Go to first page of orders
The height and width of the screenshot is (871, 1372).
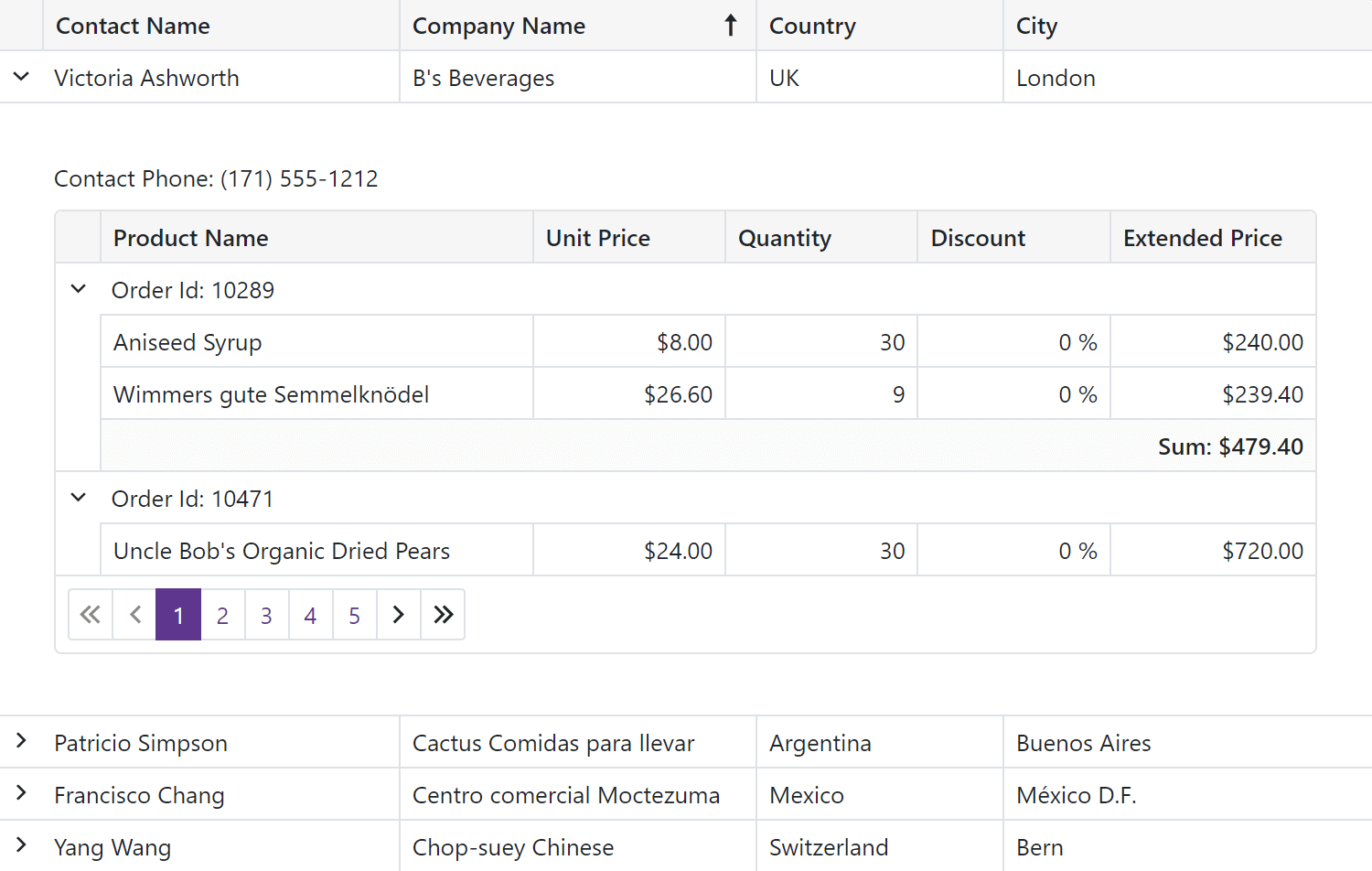(x=91, y=615)
